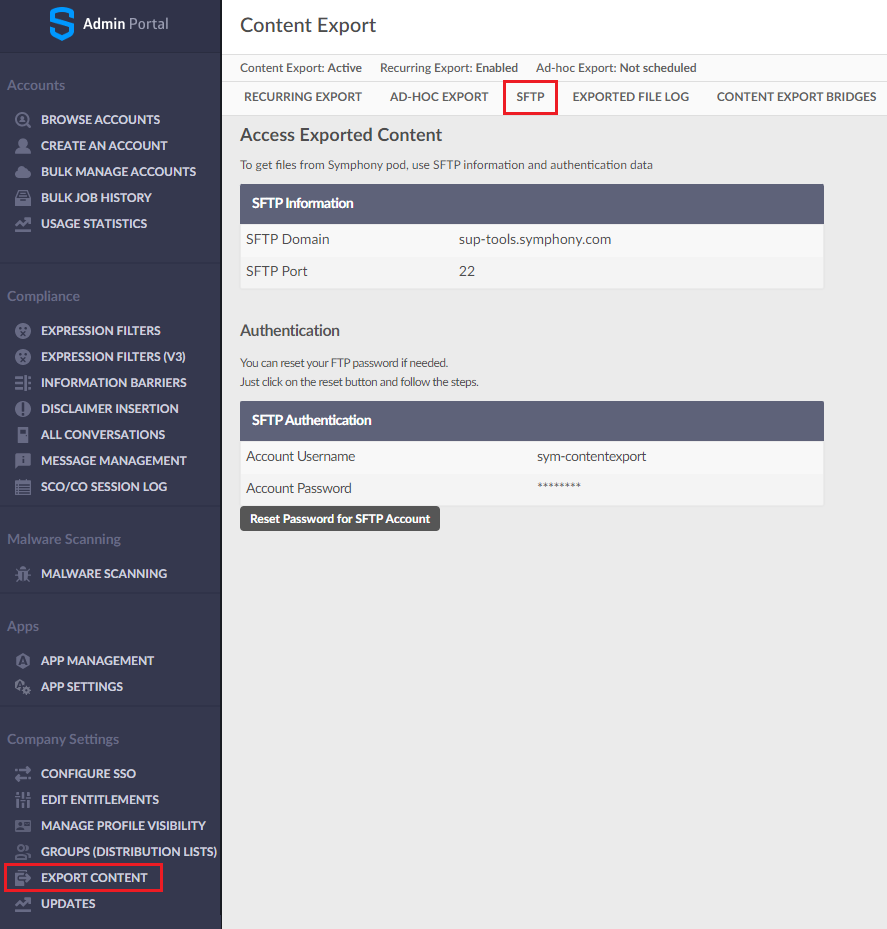Screen dimensions: 887x929
Task: Go to Malware Scanning page
Action: [104, 574]
